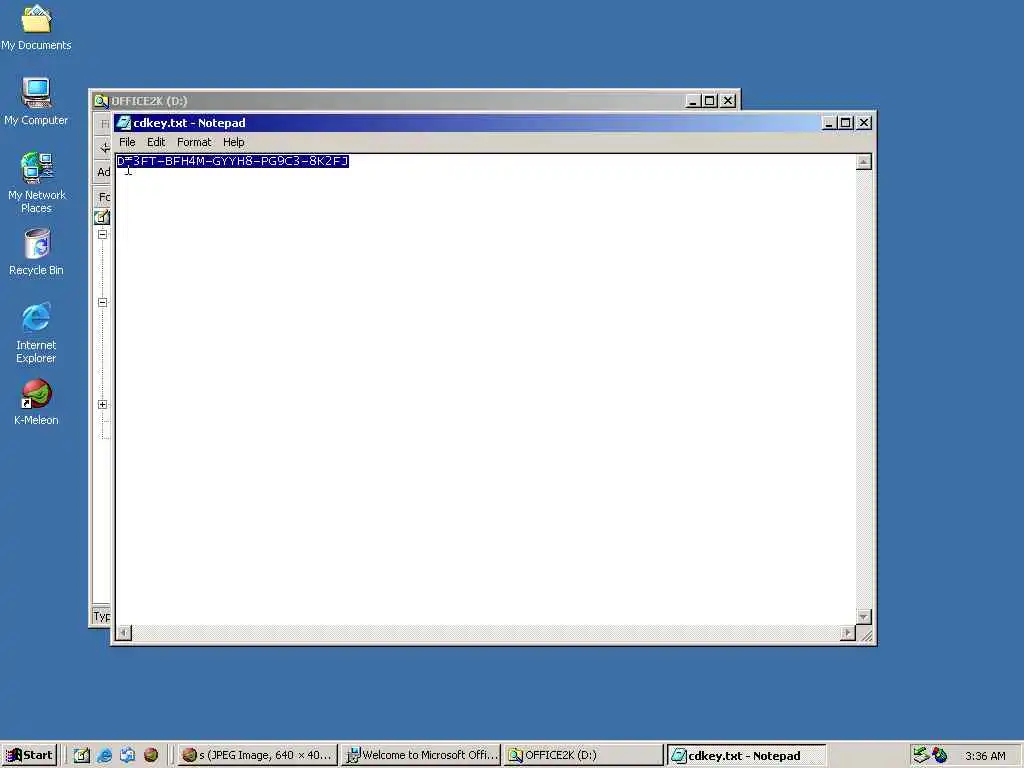The image size is (1024, 768).
Task: Select the Recycle Bin desktop icon
Action: pos(36,252)
